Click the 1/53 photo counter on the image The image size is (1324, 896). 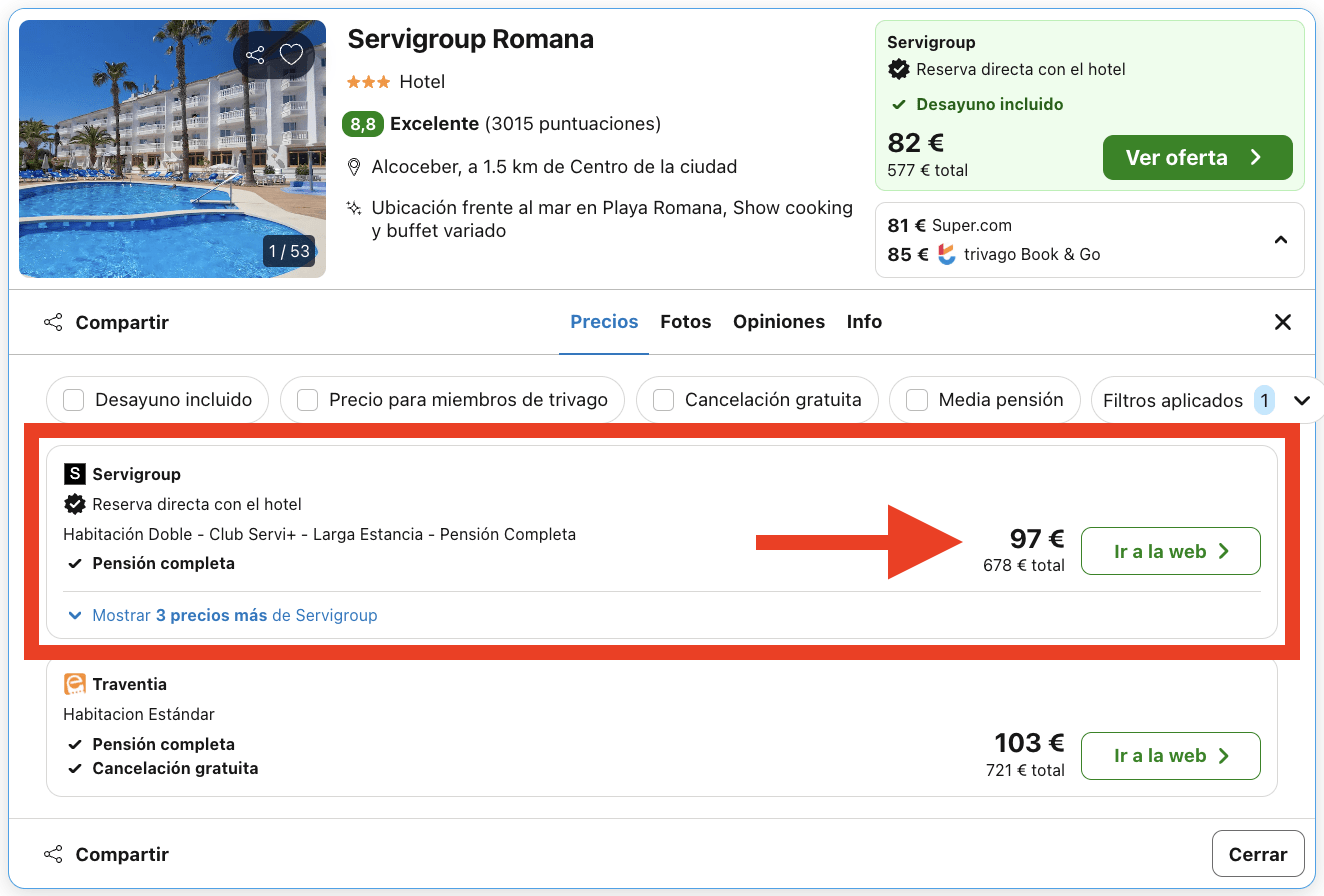(x=288, y=251)
